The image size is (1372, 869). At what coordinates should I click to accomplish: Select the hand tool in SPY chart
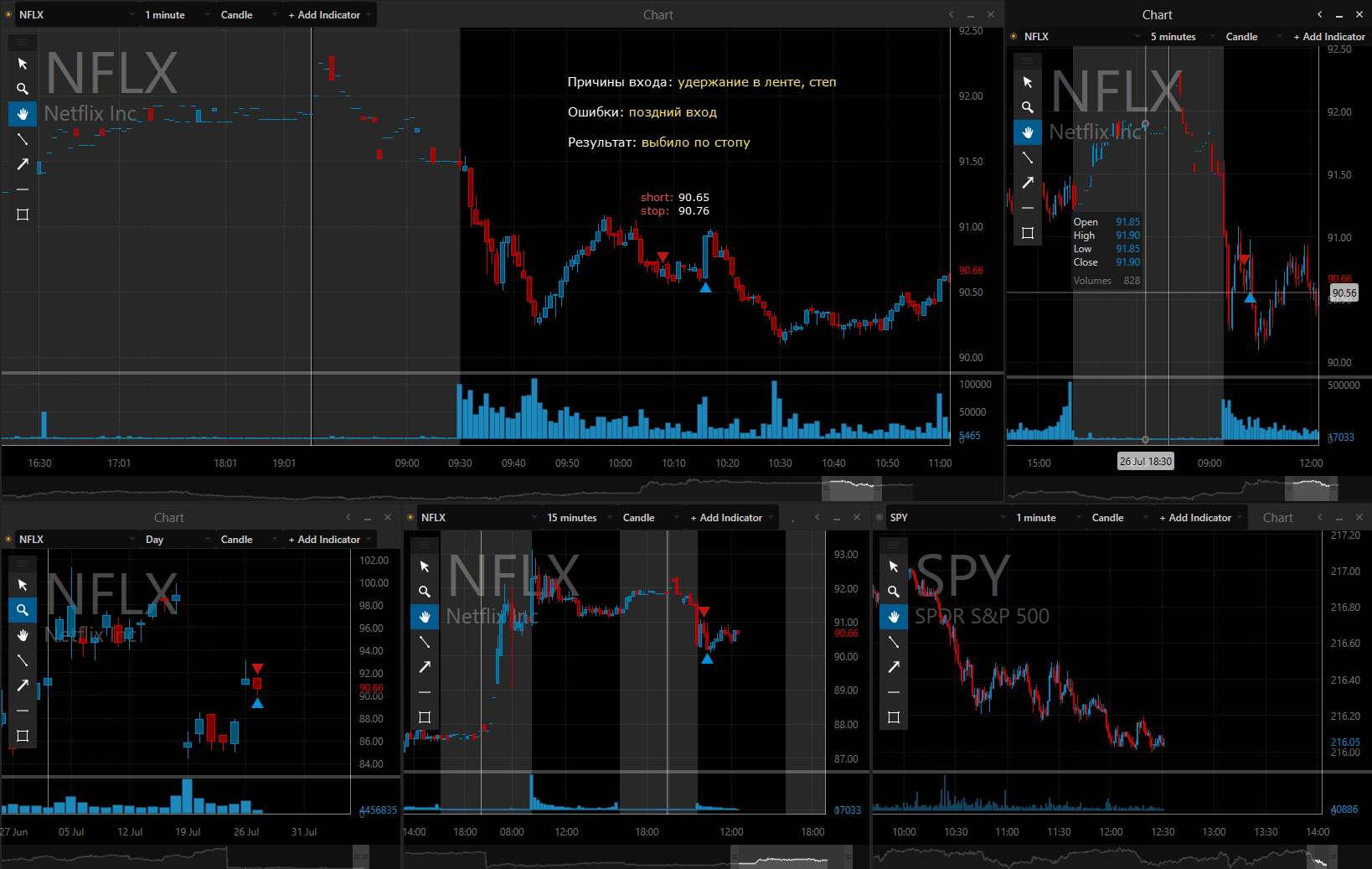point(894,617)
